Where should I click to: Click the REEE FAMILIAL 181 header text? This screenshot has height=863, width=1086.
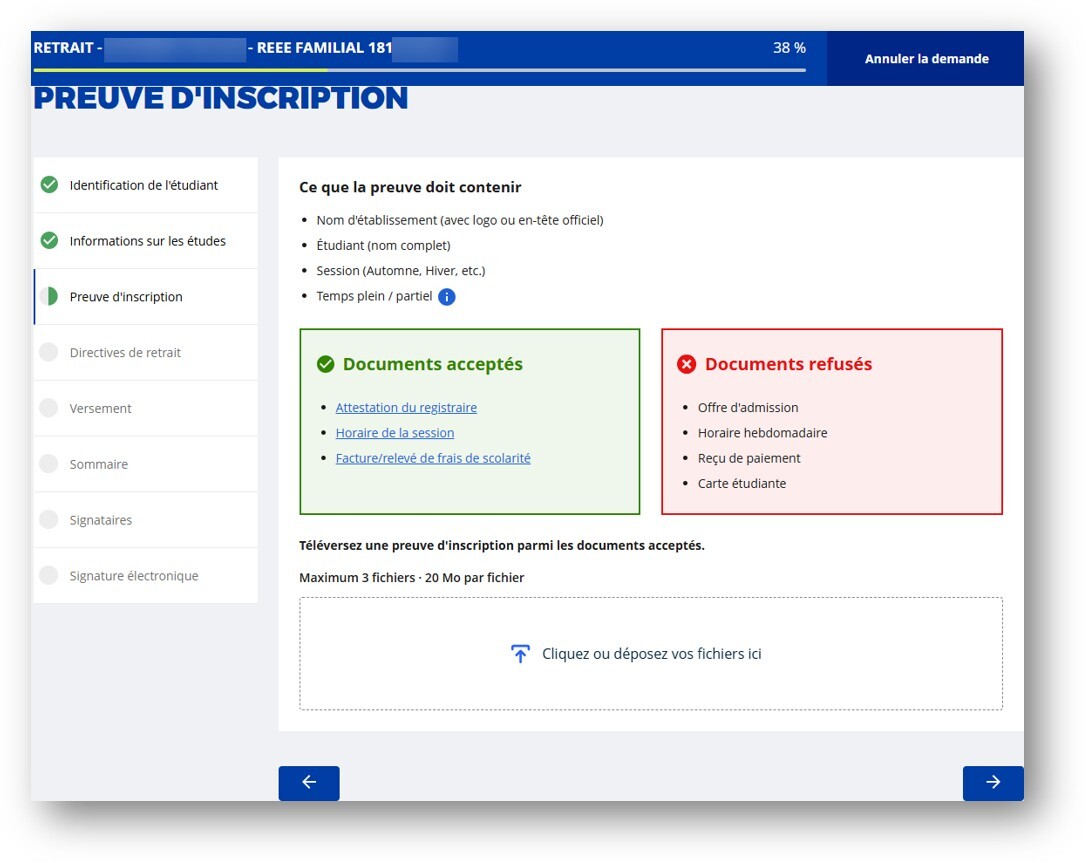coord(325,48)
